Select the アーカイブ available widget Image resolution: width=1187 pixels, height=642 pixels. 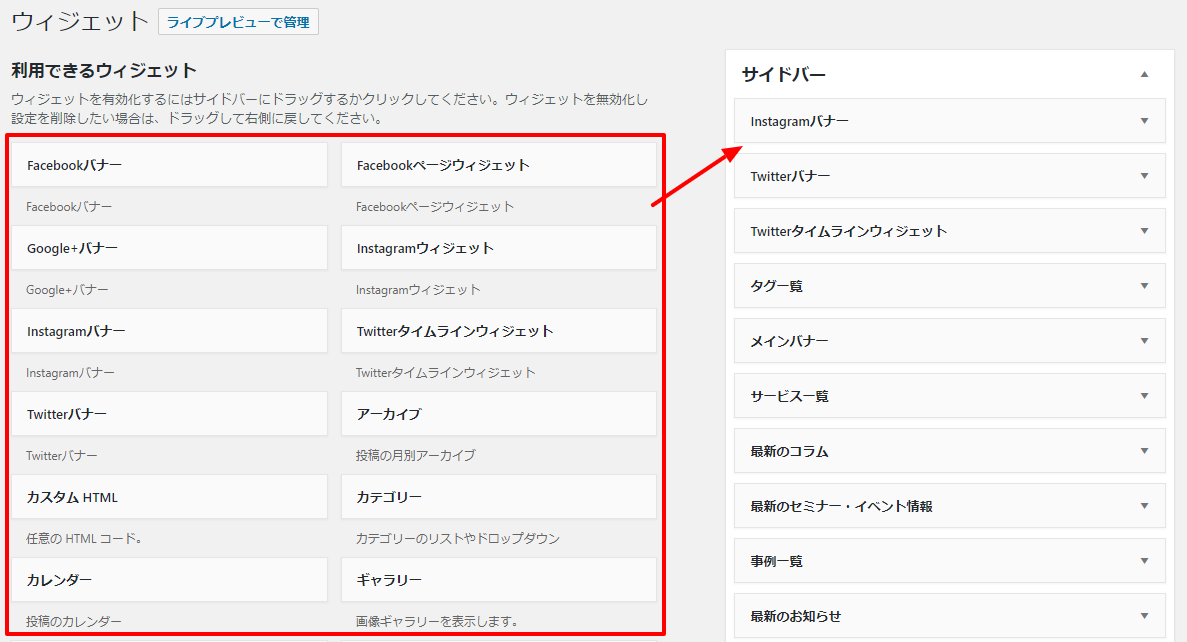click(499, 414)
